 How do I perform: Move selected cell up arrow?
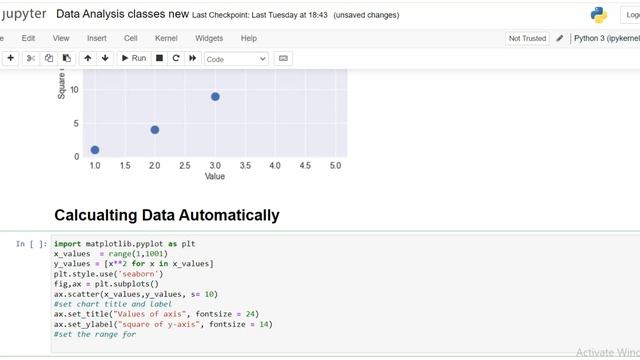[x=88, y=58]
